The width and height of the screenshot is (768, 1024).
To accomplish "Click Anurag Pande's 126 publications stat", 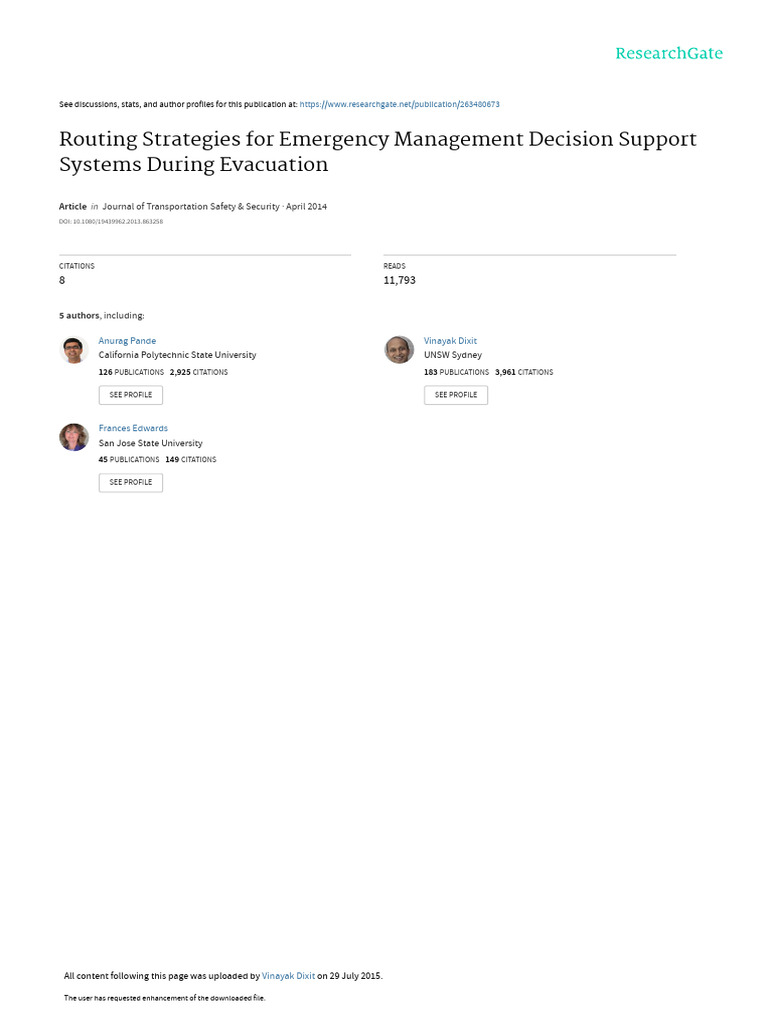I will [x=131, y=372].
